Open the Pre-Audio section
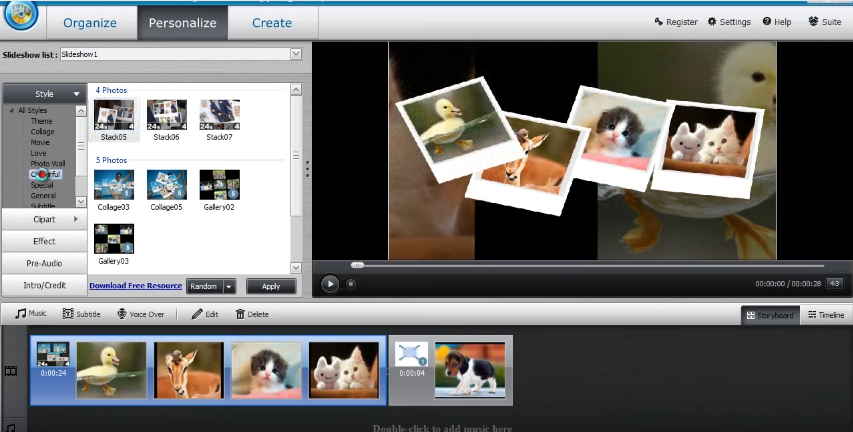 pos(44,263)
